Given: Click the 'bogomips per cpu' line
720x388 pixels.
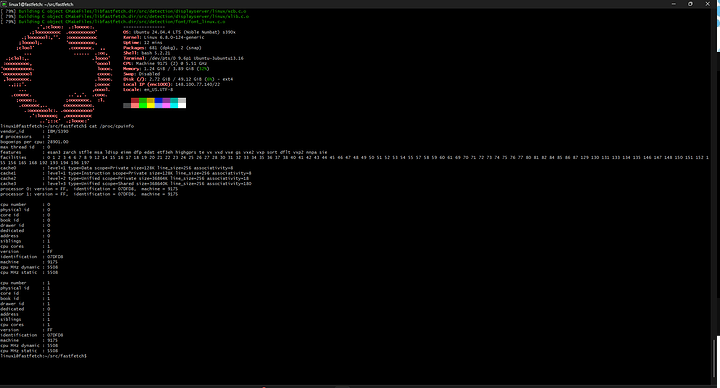Looking at the screenshot, I should tap(34, 142).
